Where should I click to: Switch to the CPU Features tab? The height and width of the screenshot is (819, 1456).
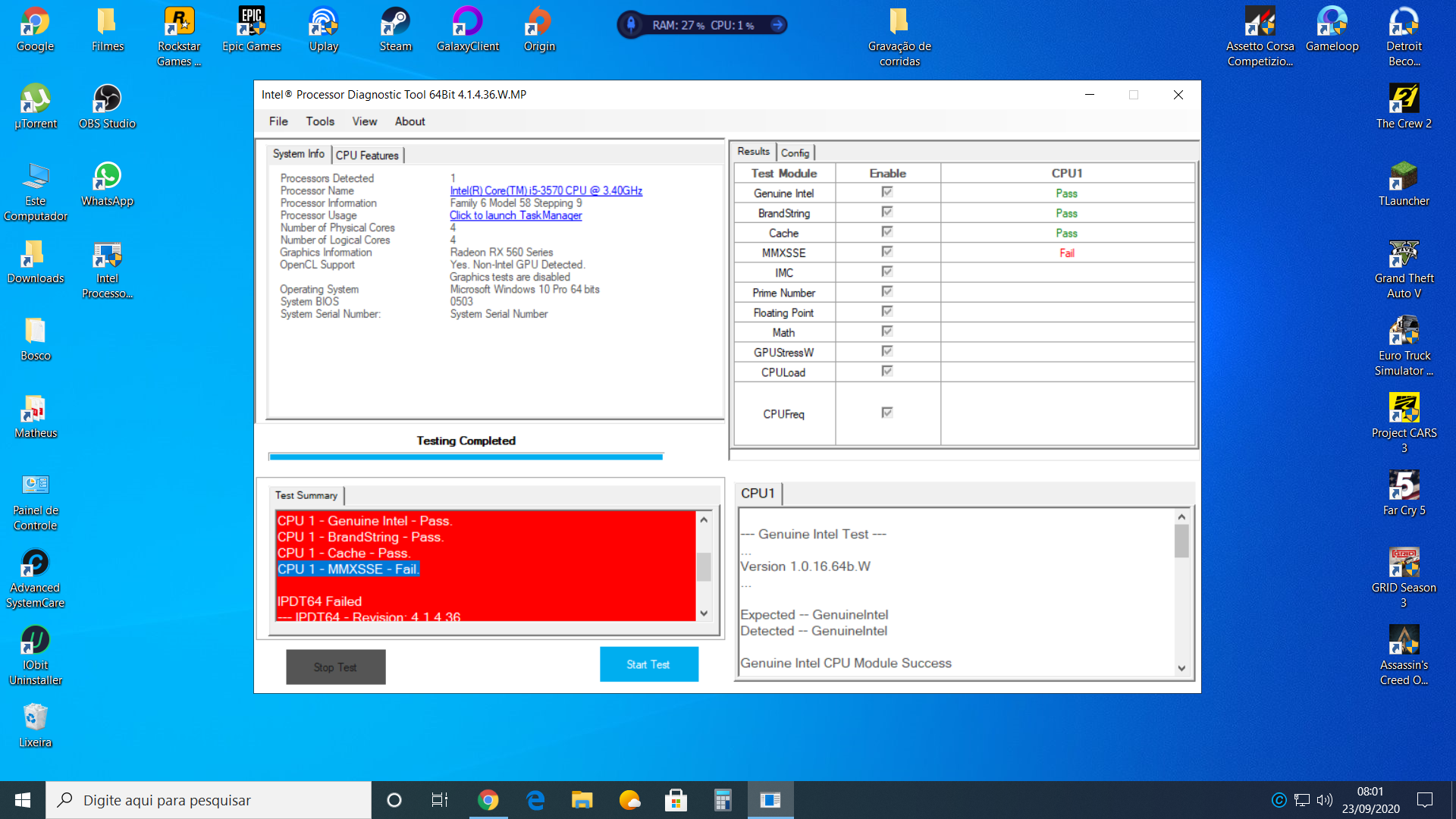(x=367, y=155)
